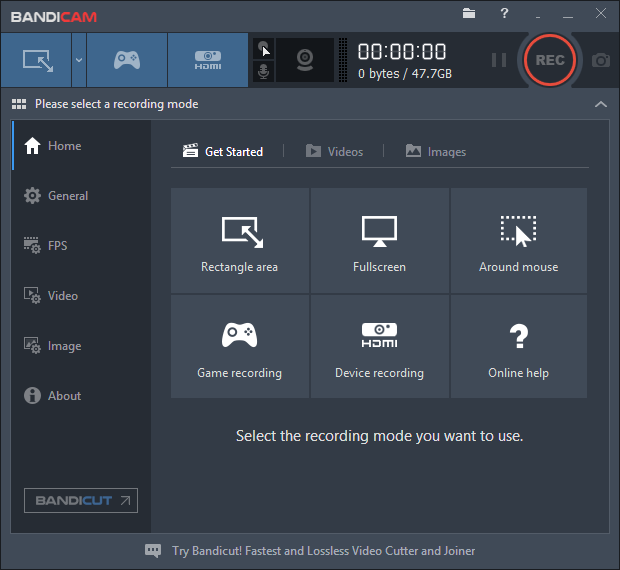Toggle the microphone recording icon
620x570 pixels.
[x=263, y=72]
